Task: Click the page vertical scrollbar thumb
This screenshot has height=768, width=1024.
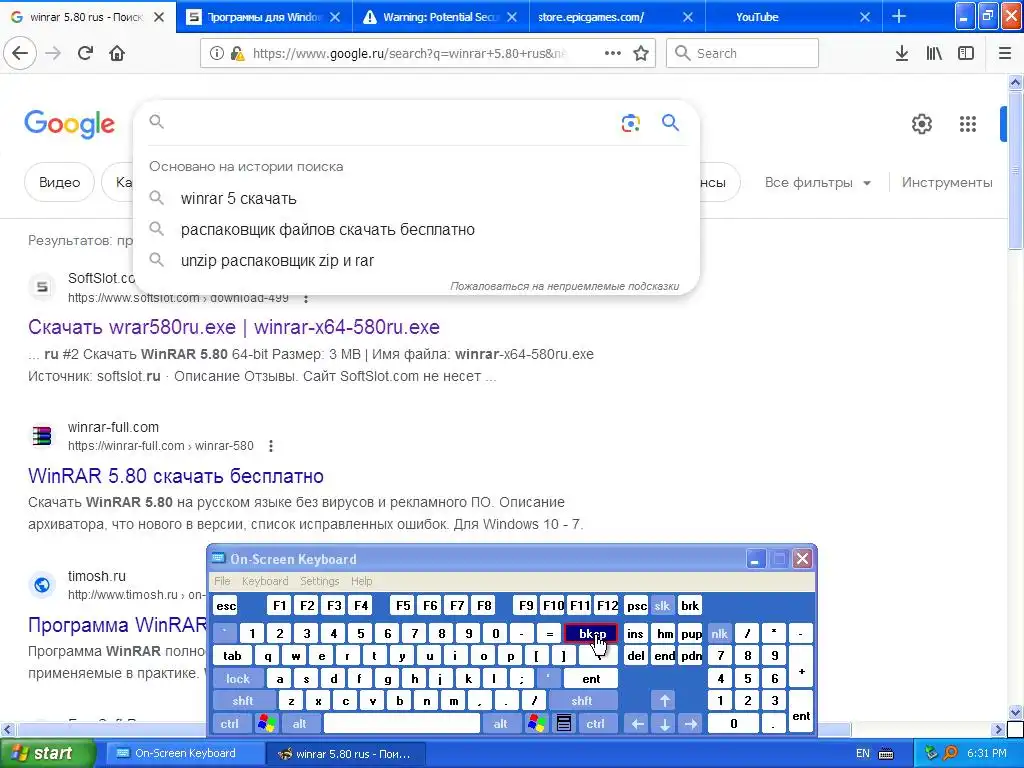Action: click(1016, 170)
